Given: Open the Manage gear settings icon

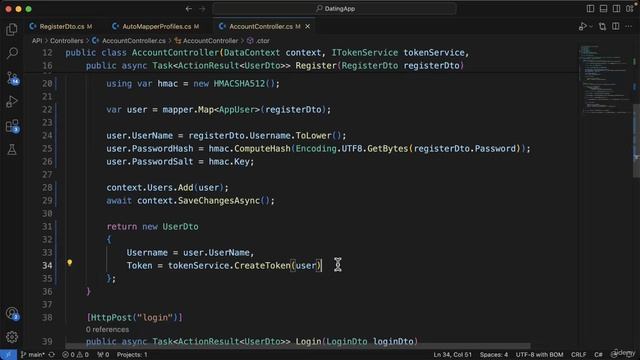Looking at the screenshot, I should (x=12, y=337).
